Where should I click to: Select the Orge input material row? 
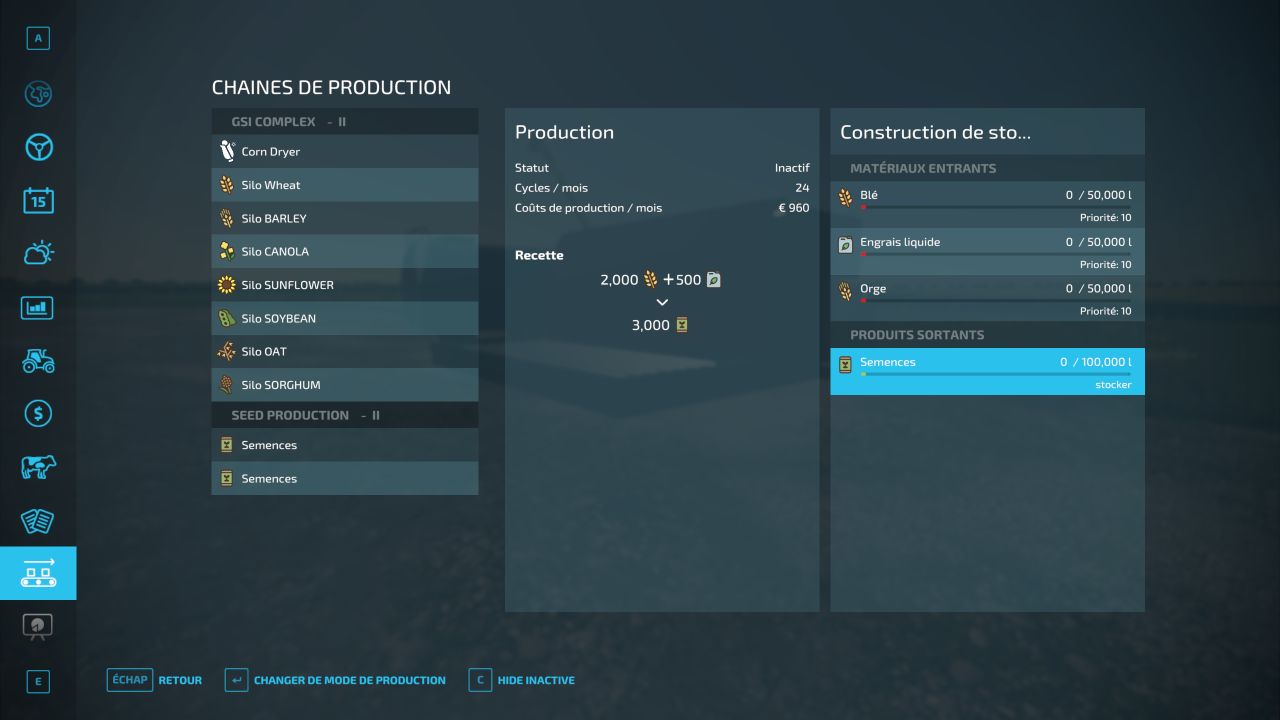[987, 298]
